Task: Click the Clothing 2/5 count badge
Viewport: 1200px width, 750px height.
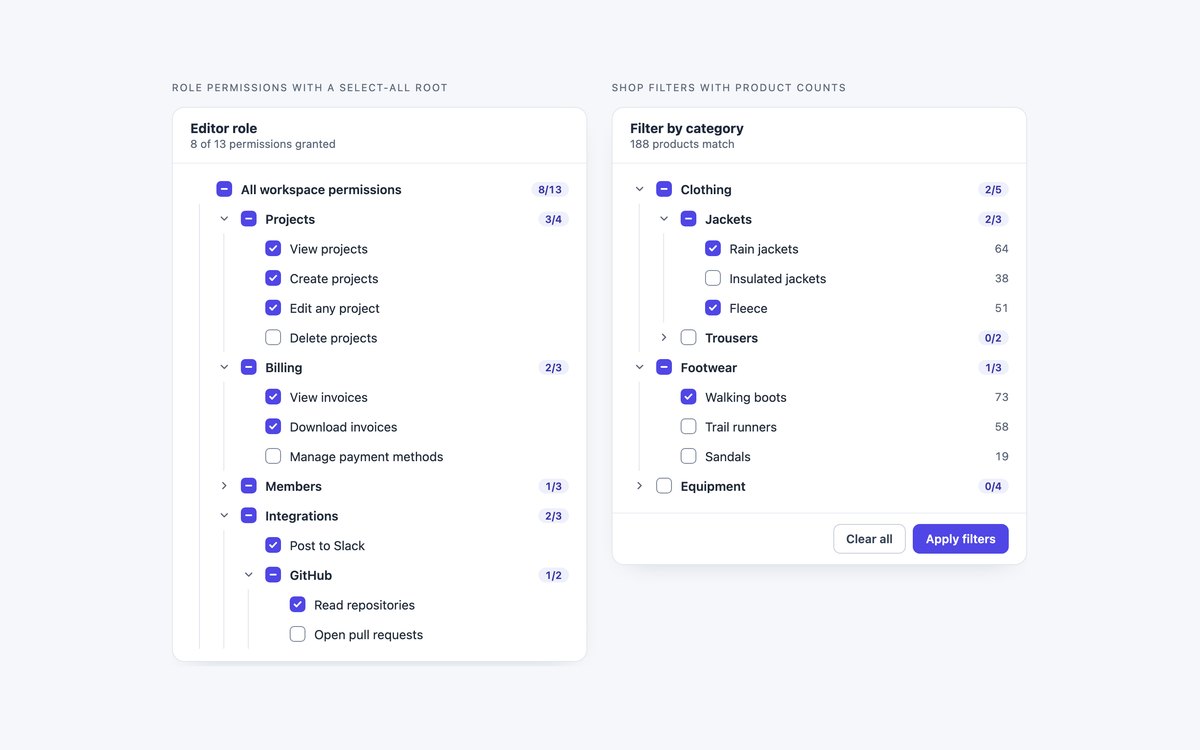Action: pos(993,190)
